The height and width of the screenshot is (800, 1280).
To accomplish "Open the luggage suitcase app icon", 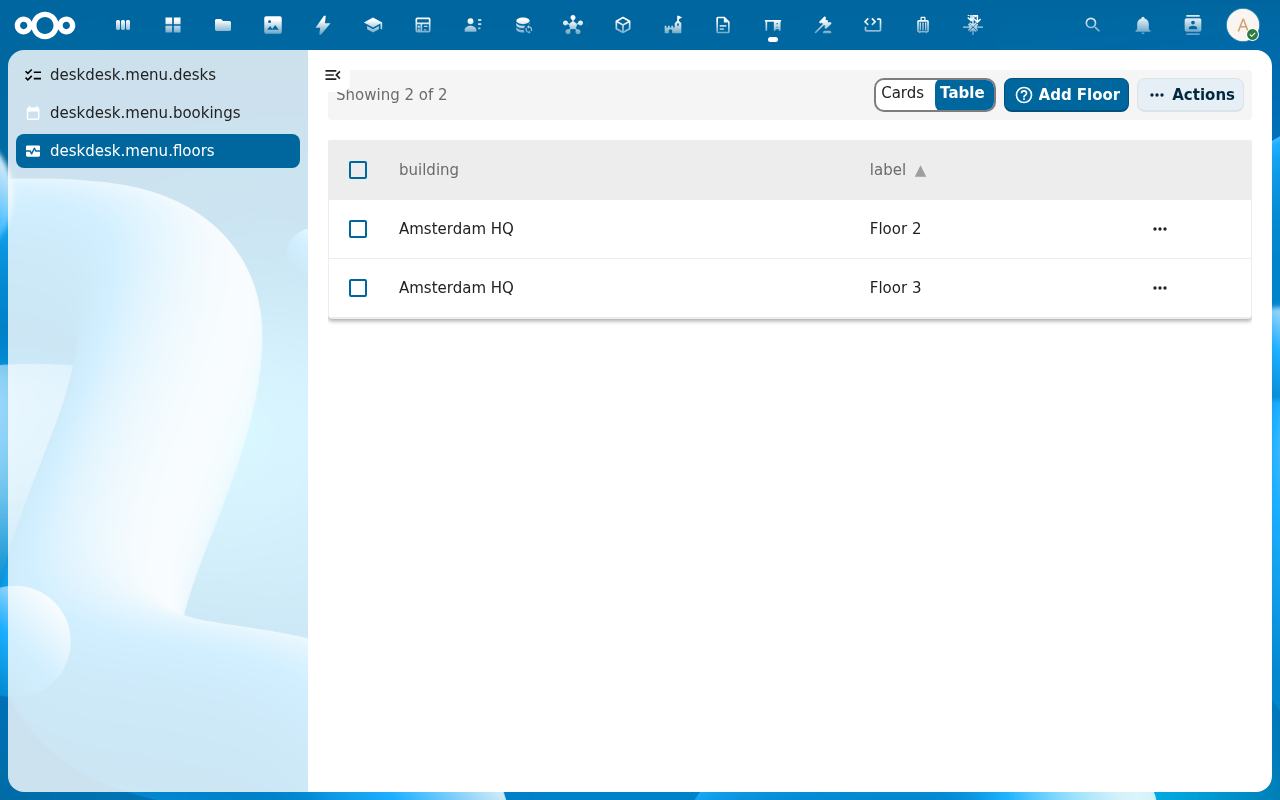I will [x=923, y=25].
